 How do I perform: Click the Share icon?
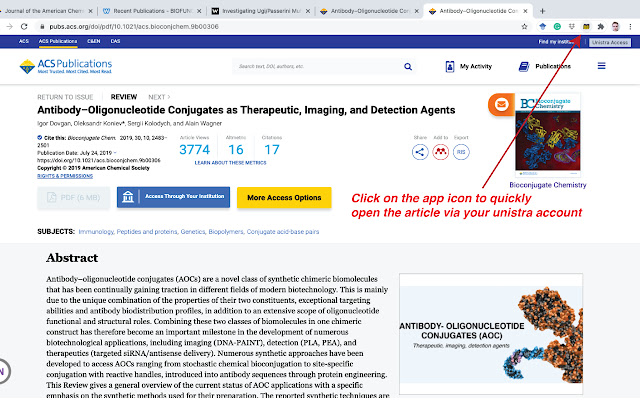pos(420,152)
